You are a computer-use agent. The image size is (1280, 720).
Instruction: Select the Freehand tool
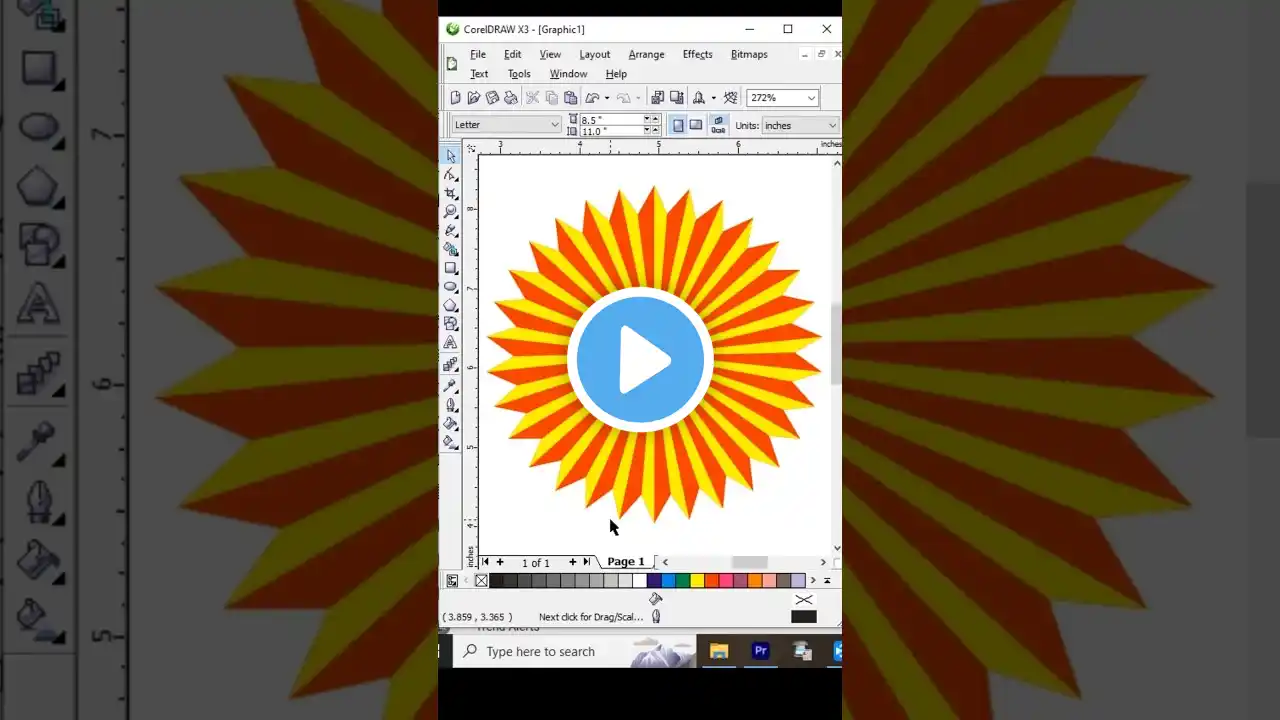tap(451, 230)
